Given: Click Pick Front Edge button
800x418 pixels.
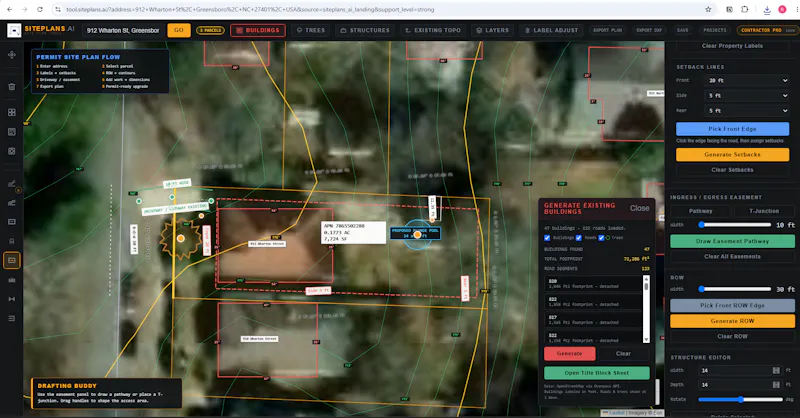Looking at the screenshot, I should point(732,129).
